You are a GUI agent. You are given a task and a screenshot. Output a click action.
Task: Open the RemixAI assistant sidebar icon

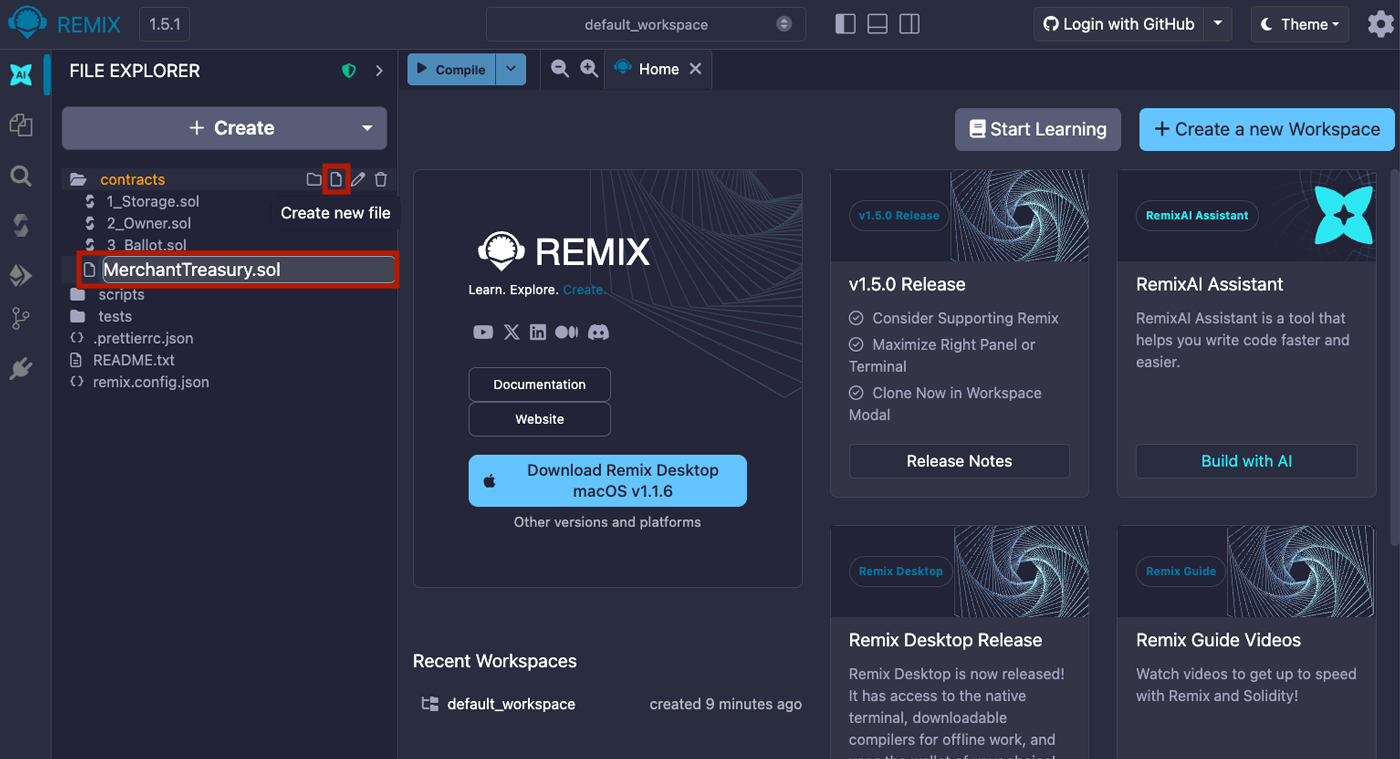(21, 74)
